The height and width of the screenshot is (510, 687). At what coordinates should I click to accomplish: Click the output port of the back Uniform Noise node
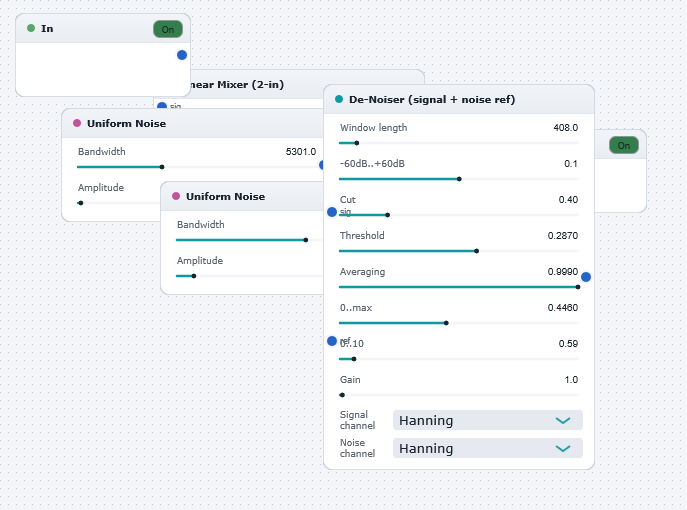click(x=322, y=165)
